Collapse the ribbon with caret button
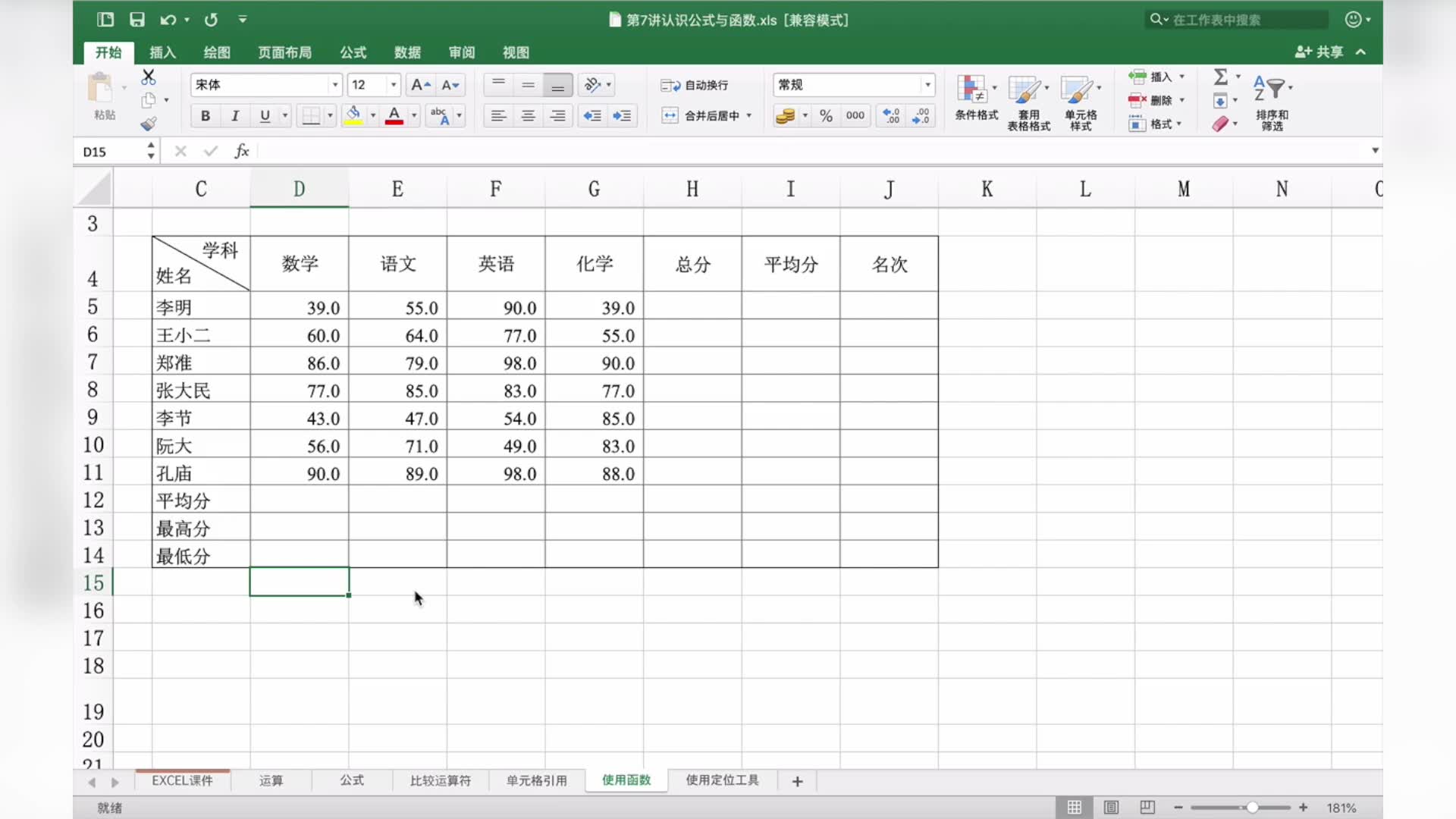 pyautogui.click(x=1361, y=52)
